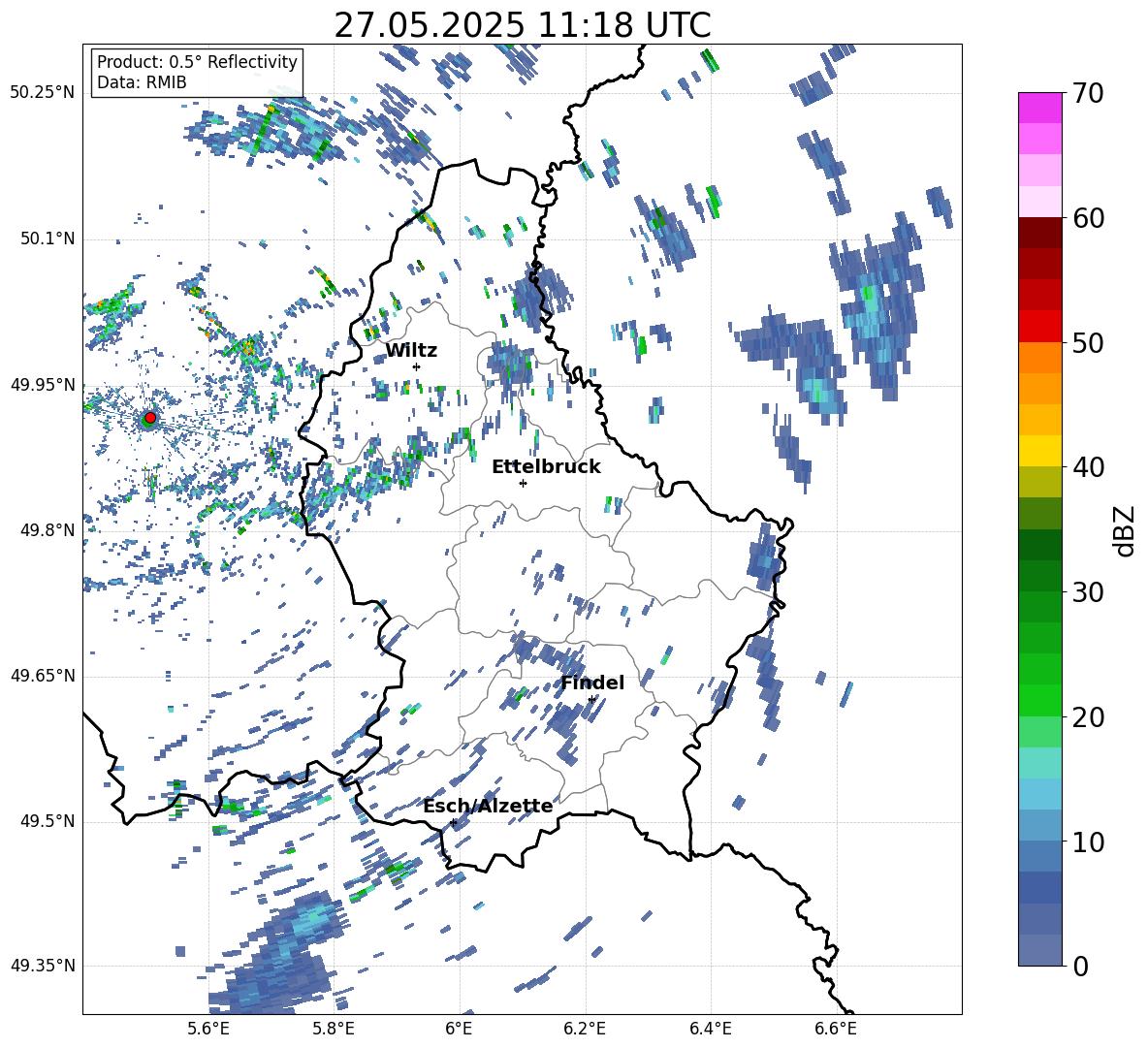Image resolution: width=1148 pixels, height=1048 pixels.
Task: Pick the bright green swatch above 20
Action: [1039, 700]
